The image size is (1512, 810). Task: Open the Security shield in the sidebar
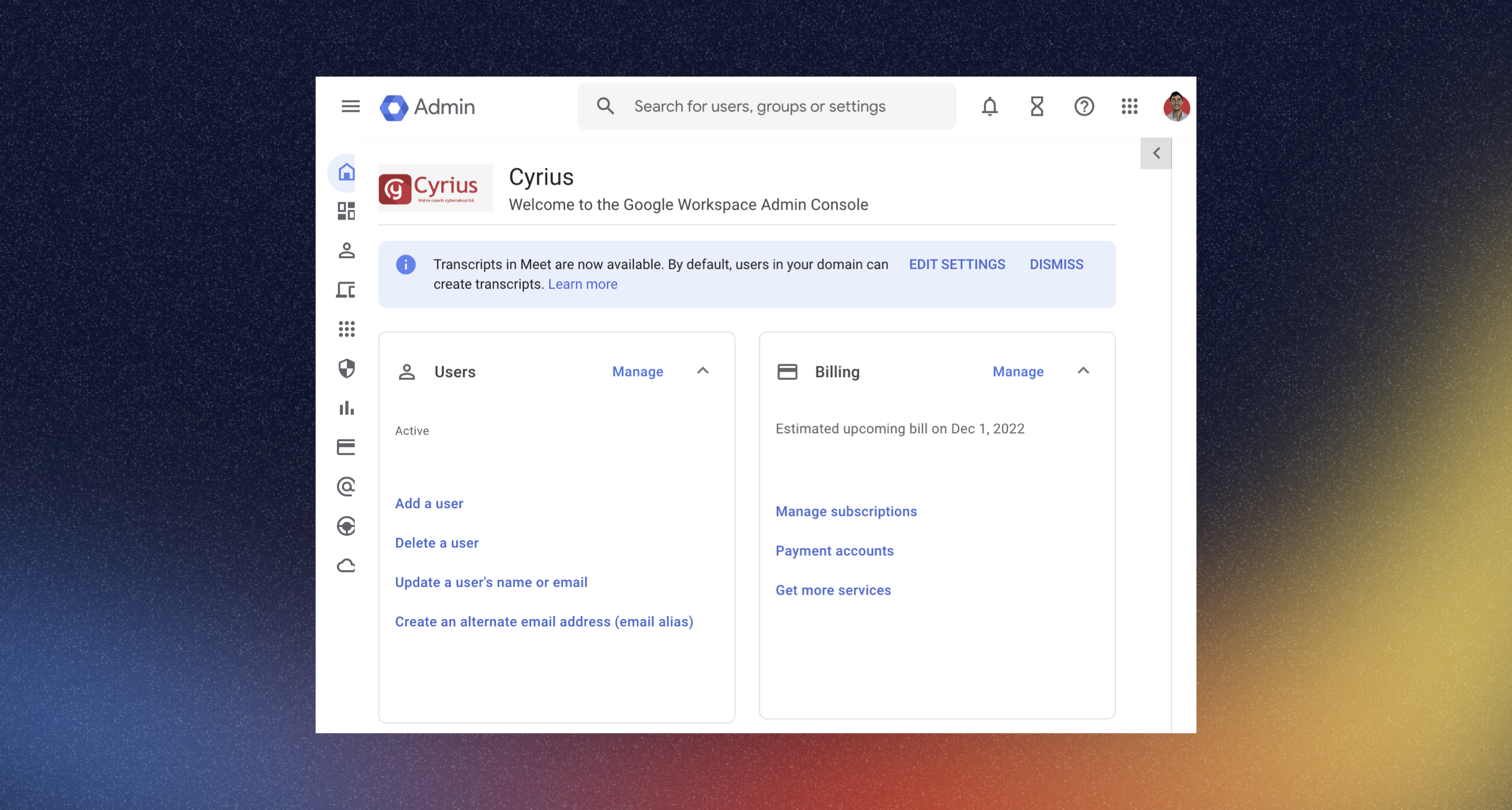(347, 368)
